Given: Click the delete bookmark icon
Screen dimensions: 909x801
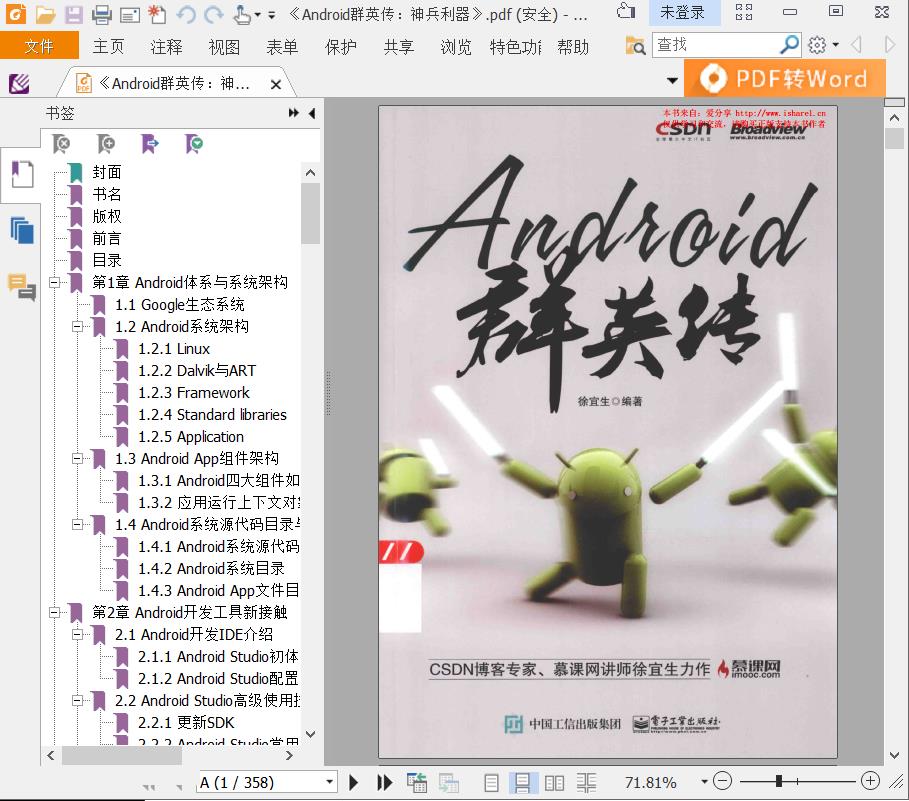Looking at the screenshot, I should click(x=61, y=144).
